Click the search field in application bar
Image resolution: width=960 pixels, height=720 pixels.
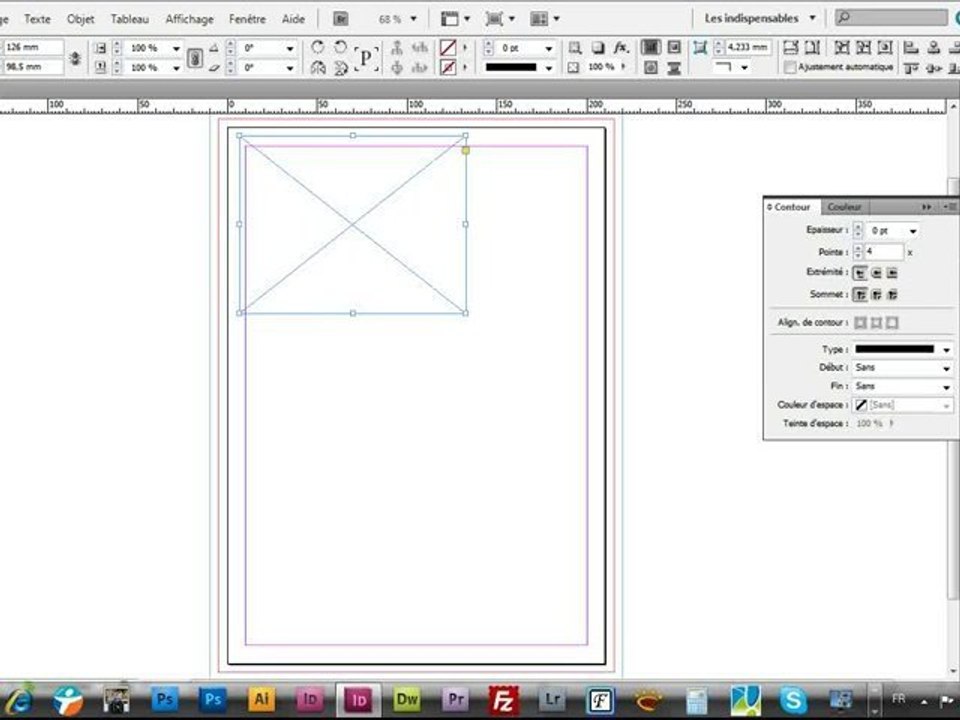click(x=891, y=18)
